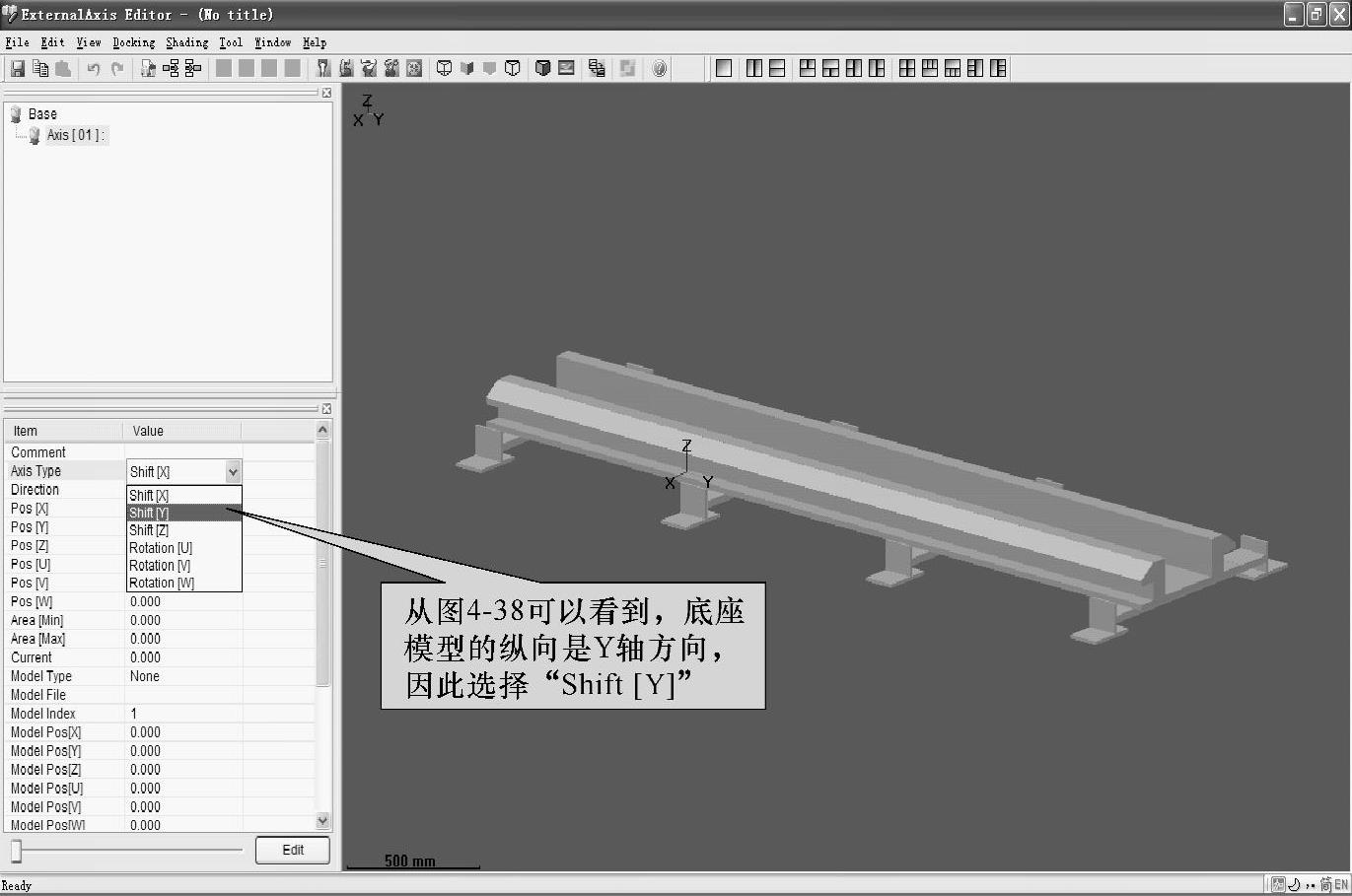This screenshot has width=1352, height=896.
Task: Click the Save toolbar icon
Action: (x=18, y=68)
